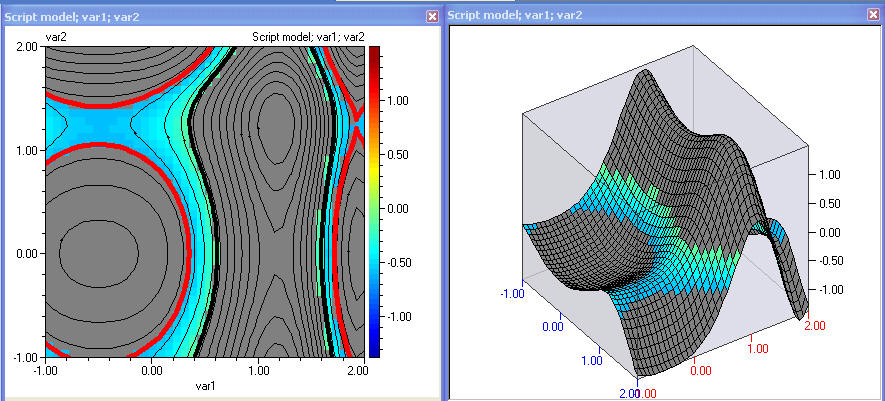
Task: Click 1.00 label beside contour color scale
Action: (x=401, y=100)
